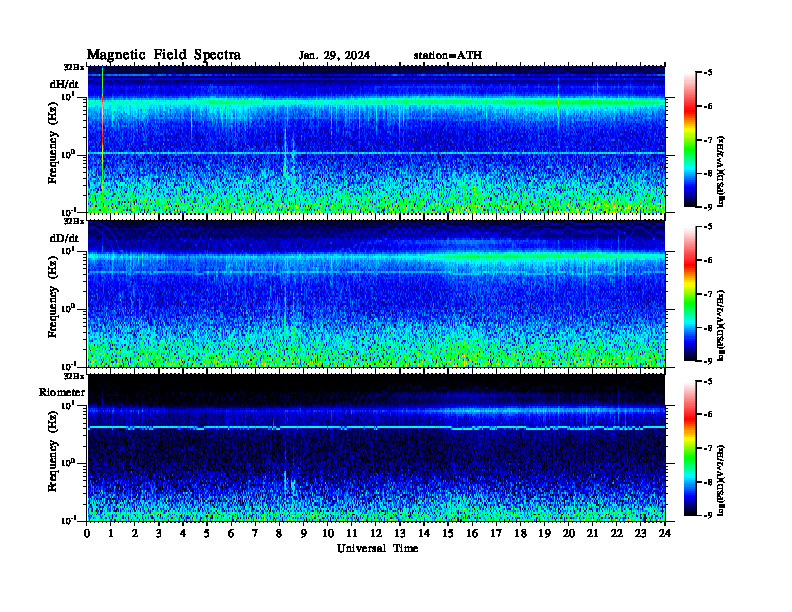Click the 10^0 frequency tick of dD/dt panel
The width and height of the screenshot is (792, 612).
pos(68,309)
